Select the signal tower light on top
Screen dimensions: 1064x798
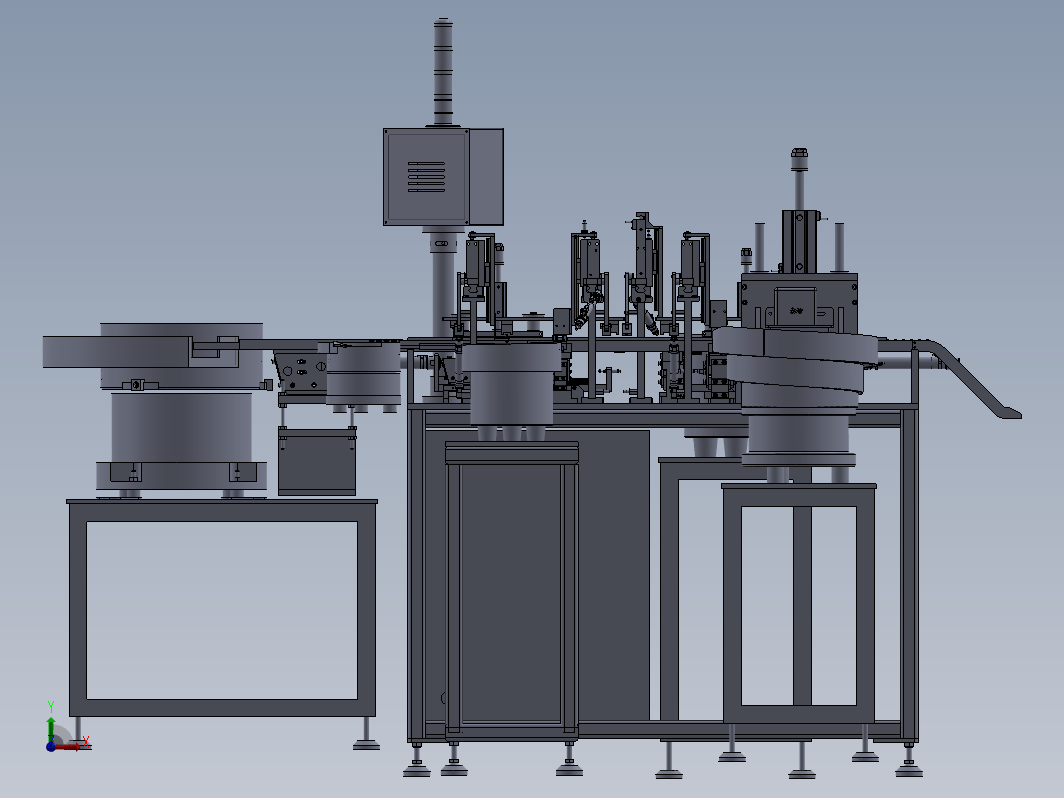[443, 71]
